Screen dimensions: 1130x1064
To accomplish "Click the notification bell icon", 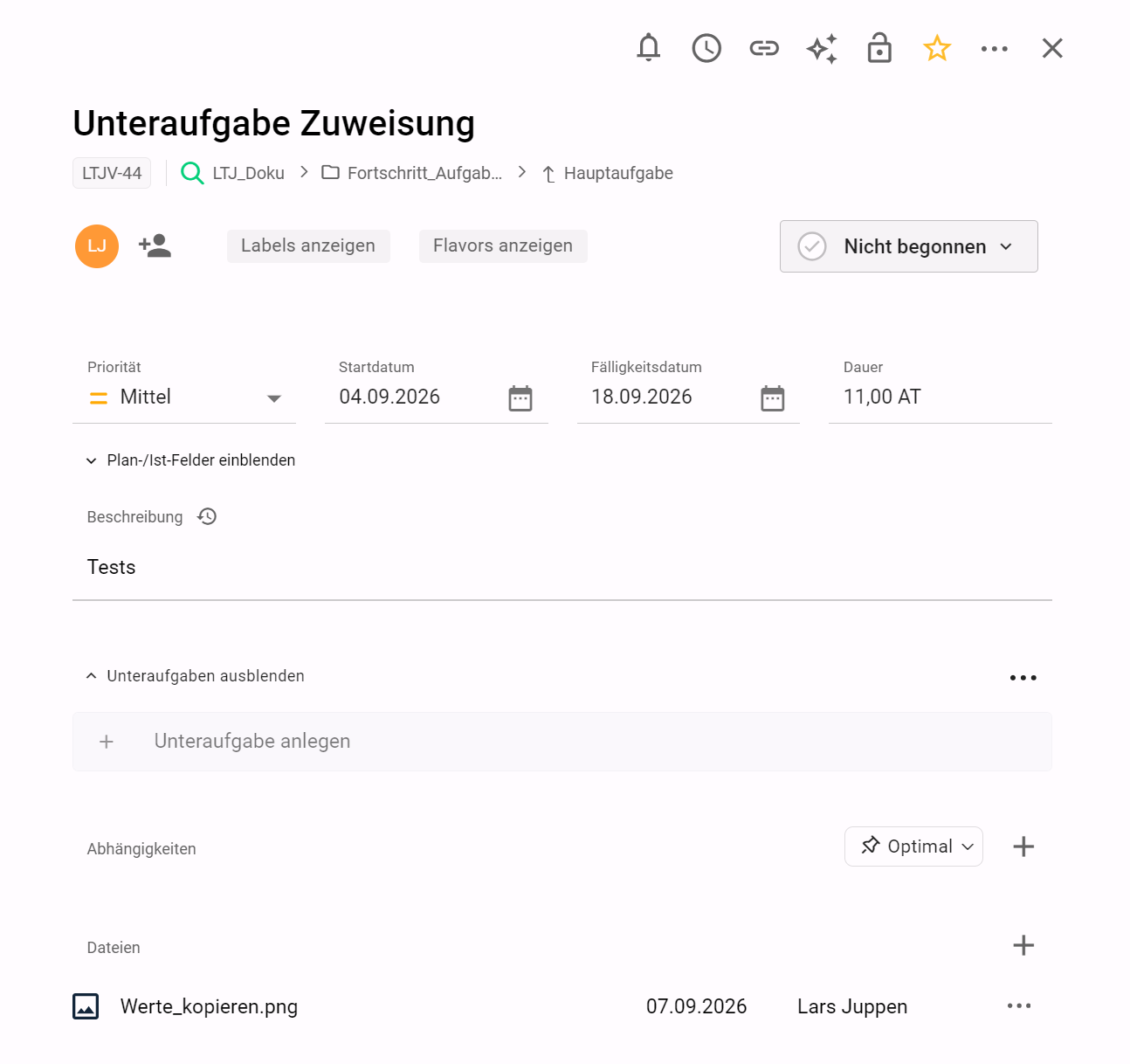I will pyautogui.click(x=649, y=48).
